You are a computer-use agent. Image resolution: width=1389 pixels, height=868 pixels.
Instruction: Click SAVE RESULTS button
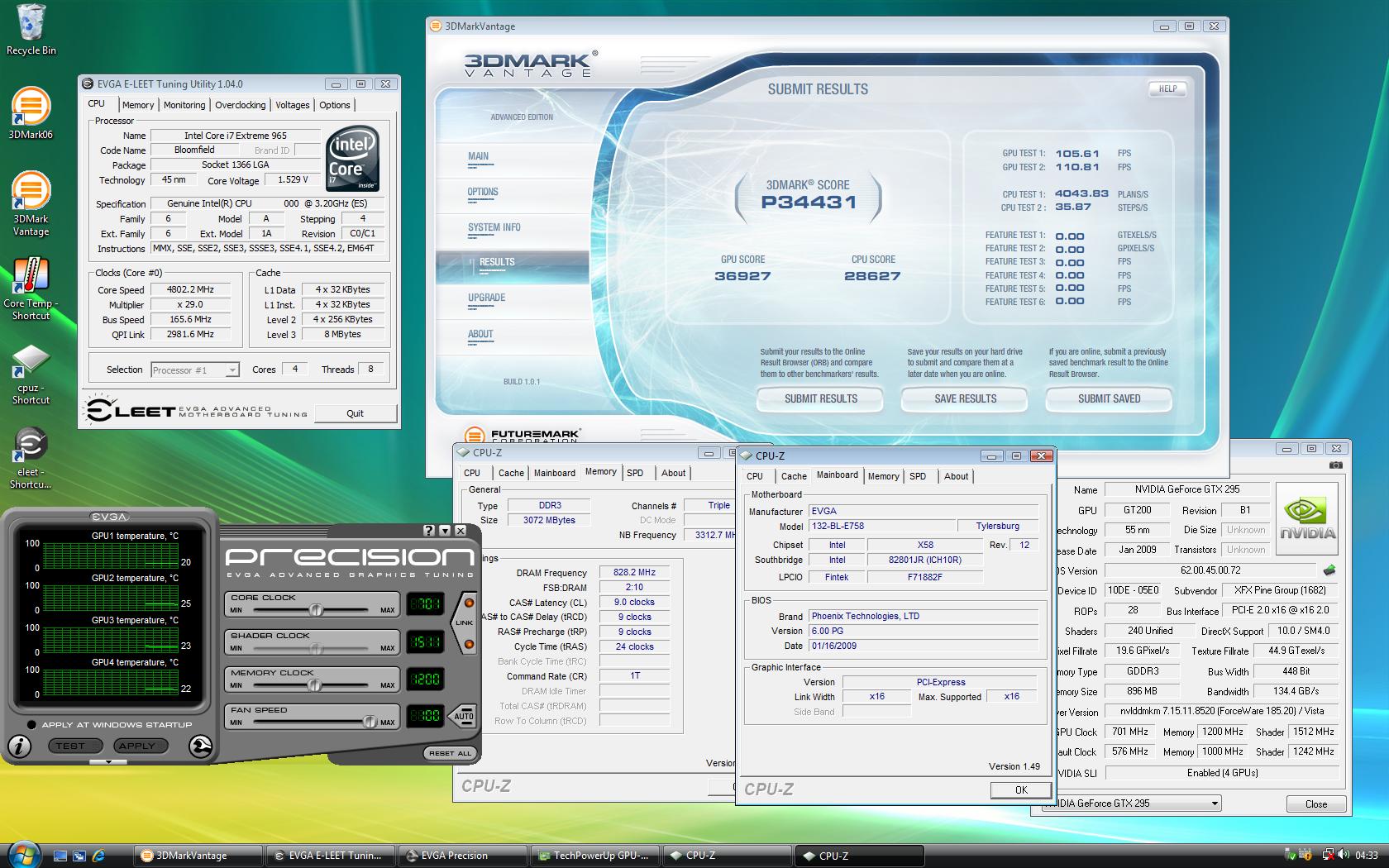(x=966, y=399)
